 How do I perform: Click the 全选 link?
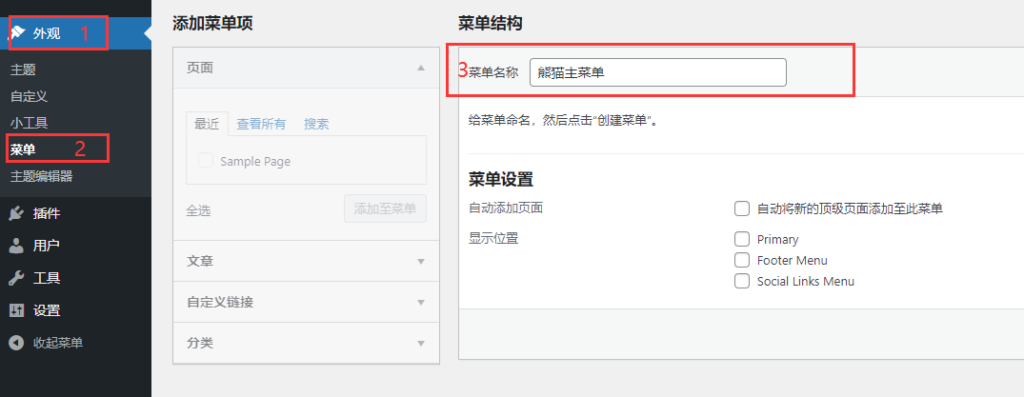coord(199,211)
